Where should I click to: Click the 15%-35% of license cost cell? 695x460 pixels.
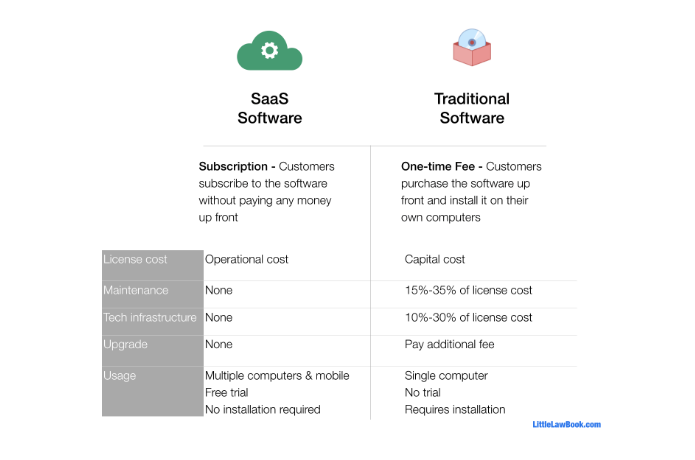pos(468,290)
